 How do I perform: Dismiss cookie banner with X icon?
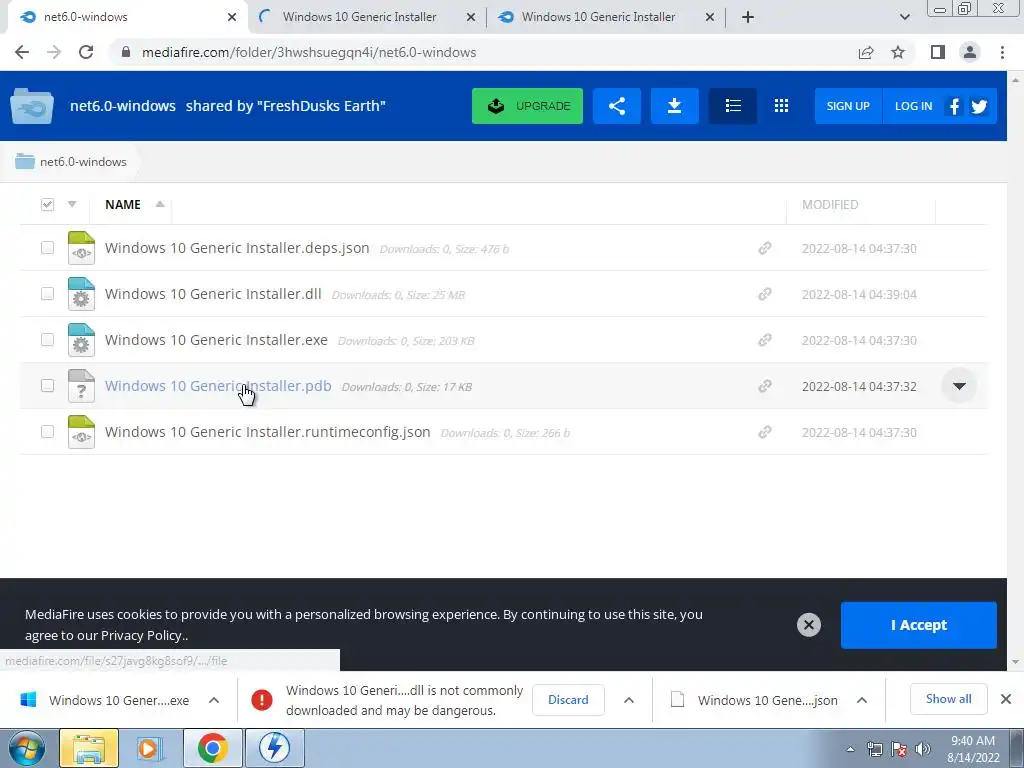[x=808, y=625]
